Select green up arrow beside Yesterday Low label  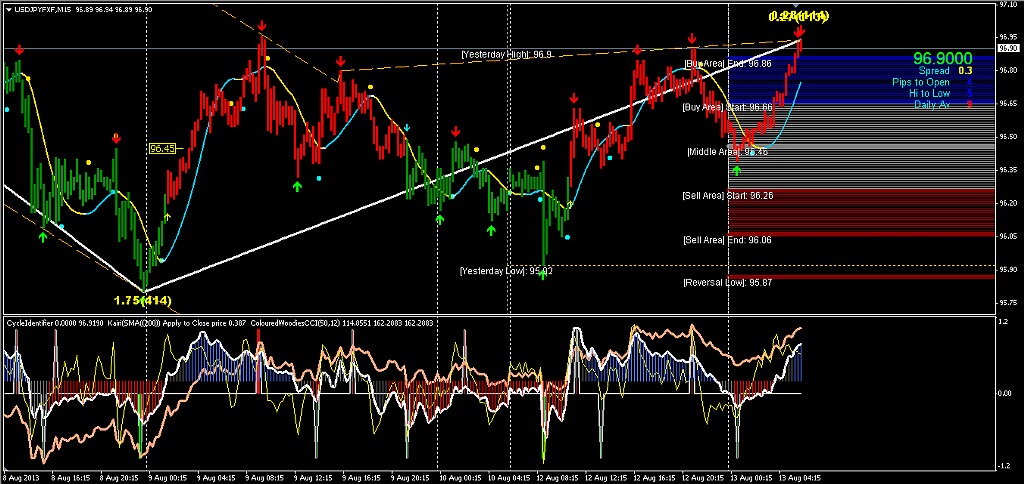click(543, 273)
